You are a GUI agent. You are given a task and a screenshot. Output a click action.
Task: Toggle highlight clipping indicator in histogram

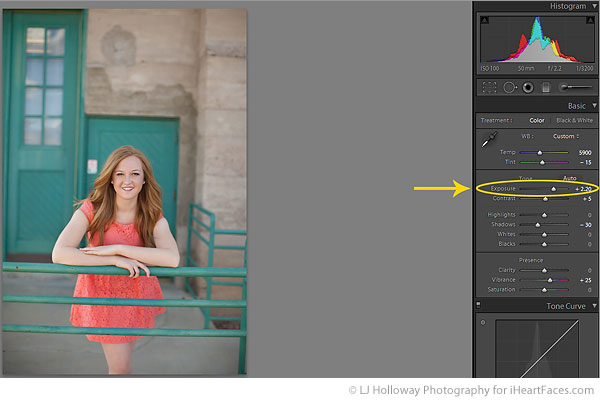pos(590,20)
